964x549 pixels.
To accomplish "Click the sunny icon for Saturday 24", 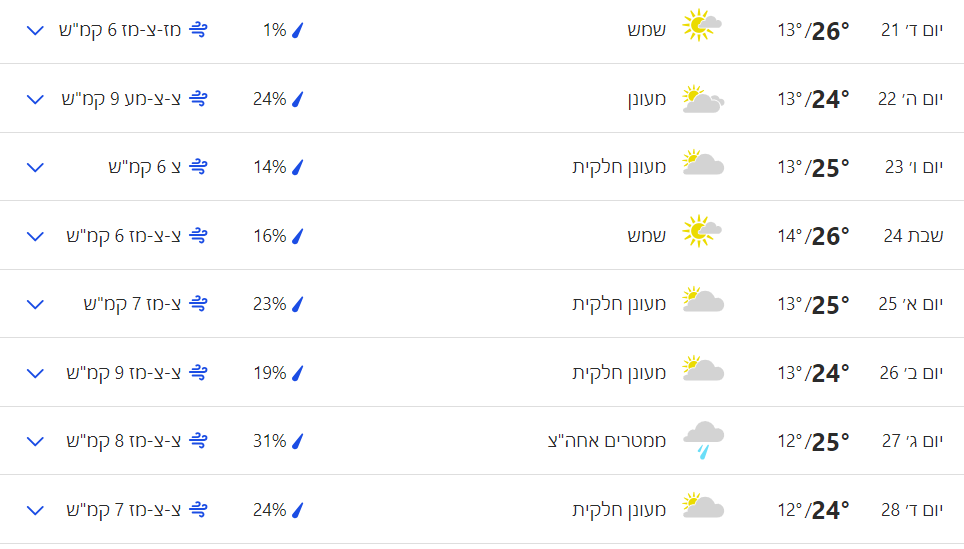I will pos(702,232).
